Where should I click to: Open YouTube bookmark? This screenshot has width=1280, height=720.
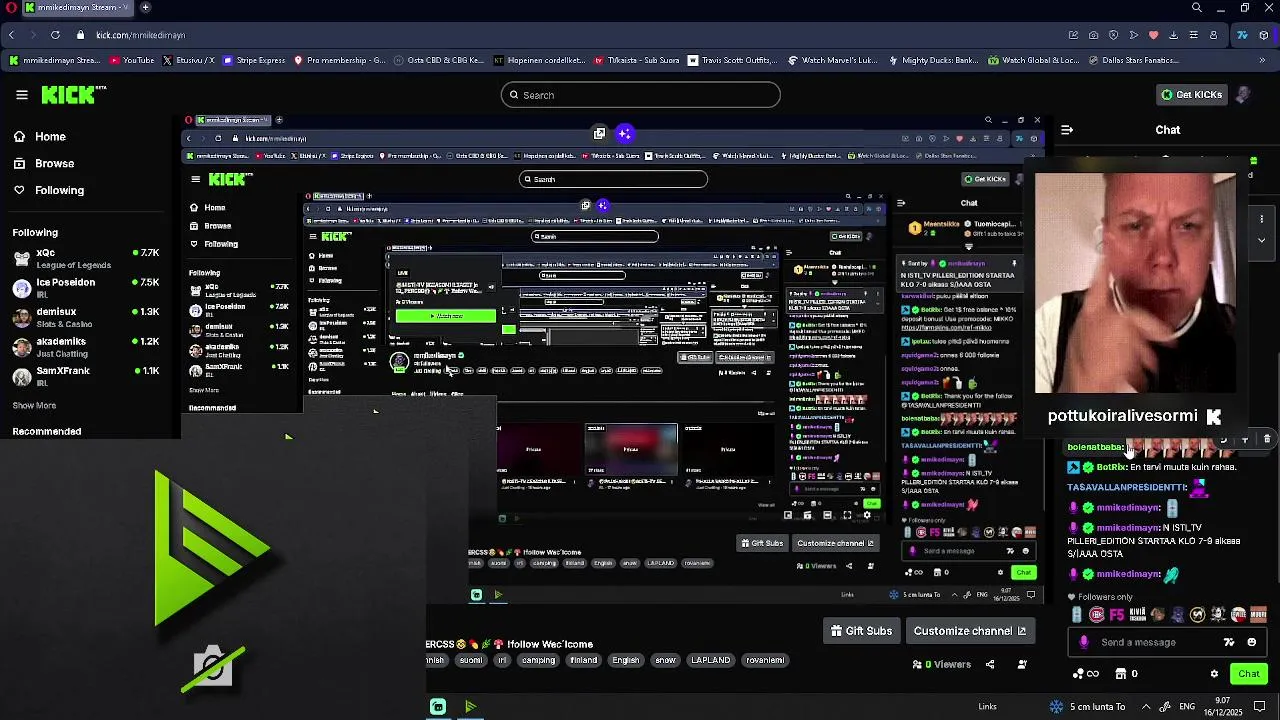point(132,60)
